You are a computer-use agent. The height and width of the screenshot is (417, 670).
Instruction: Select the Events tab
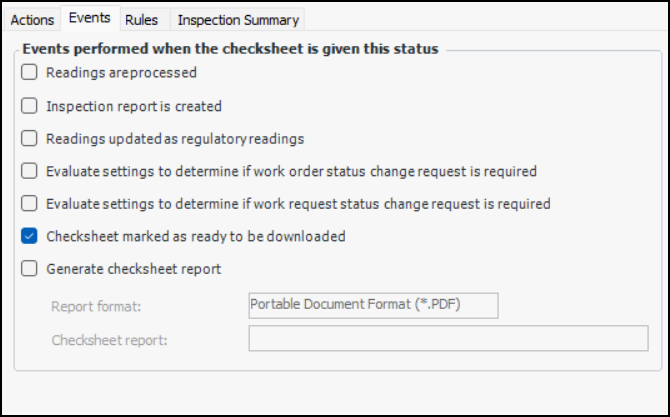(90, 19)
